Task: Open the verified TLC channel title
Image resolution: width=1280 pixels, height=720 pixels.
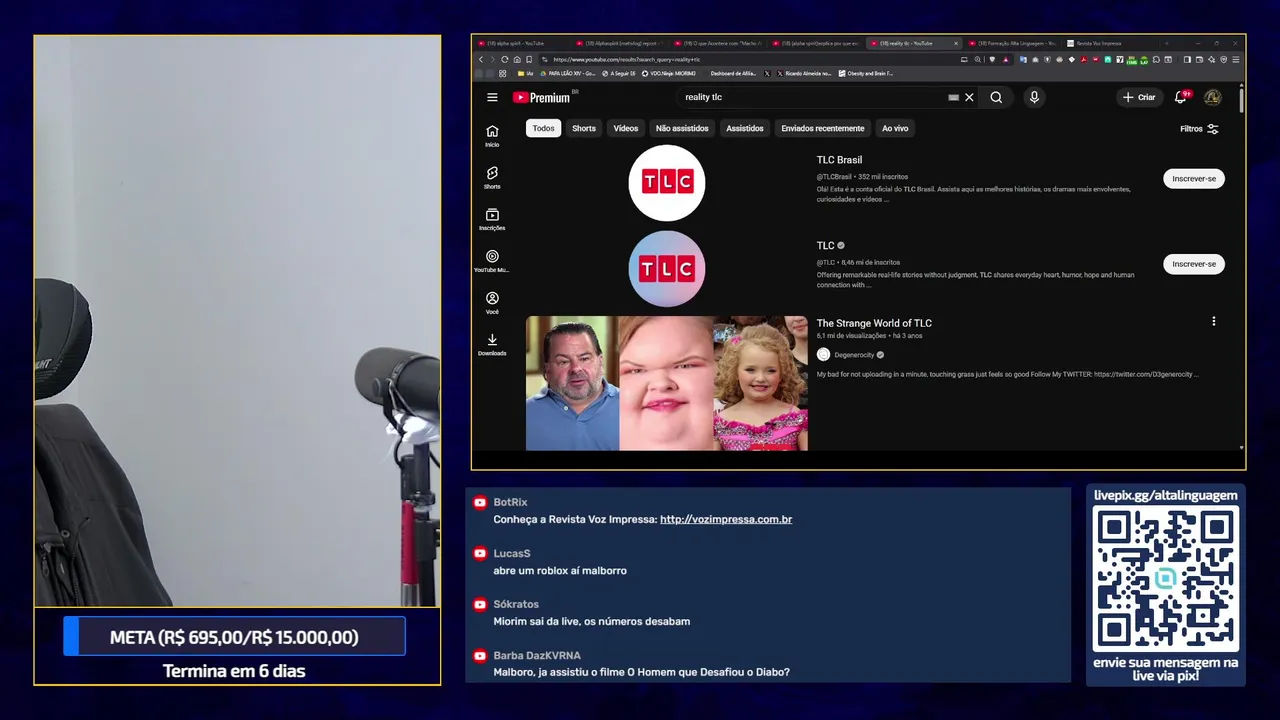Action: point(825,245)
